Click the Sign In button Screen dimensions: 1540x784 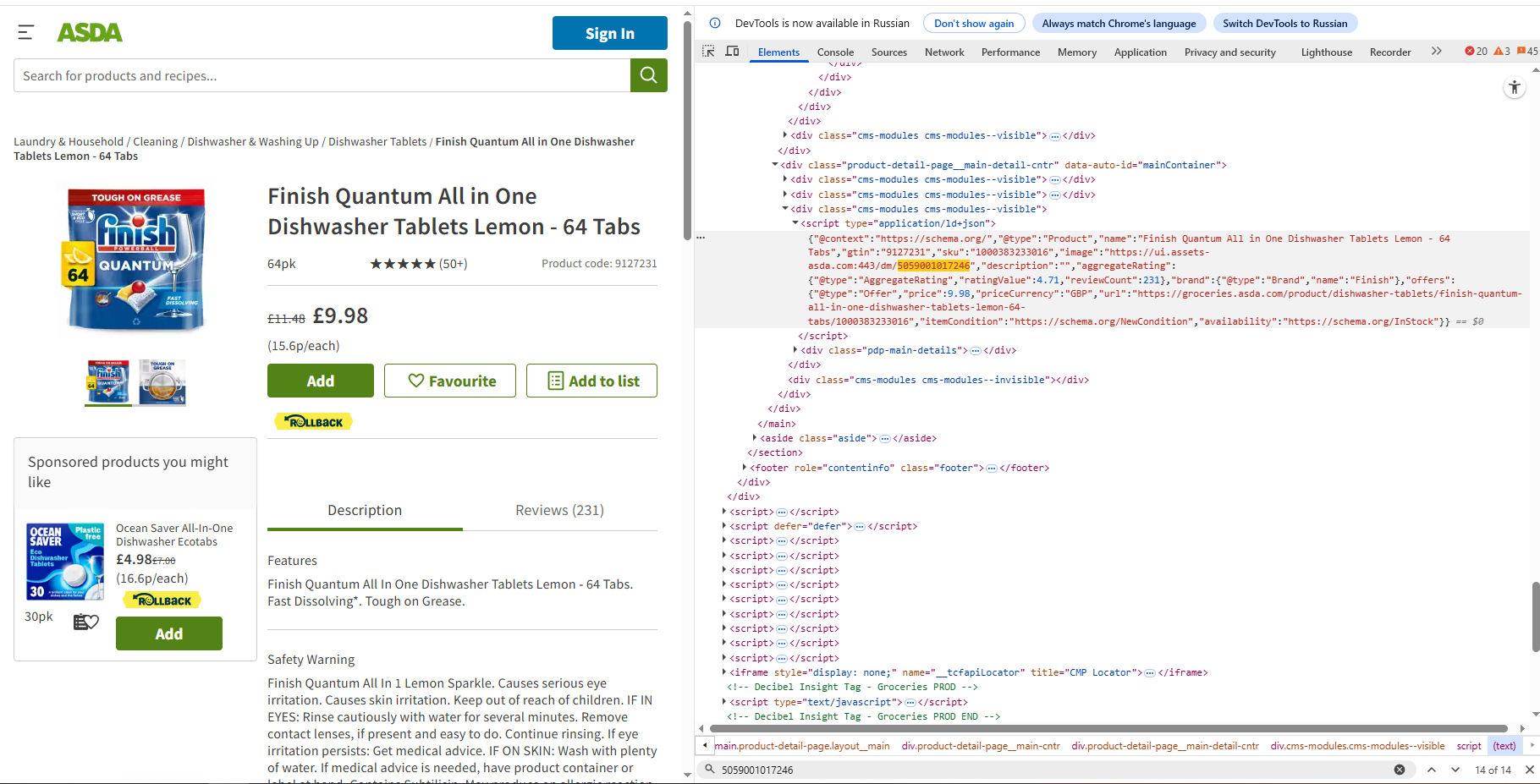(610, 33)
